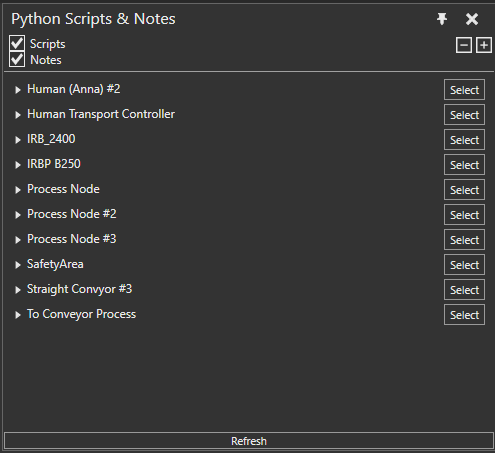Click Select button for IRBP B250

(464, 165)
